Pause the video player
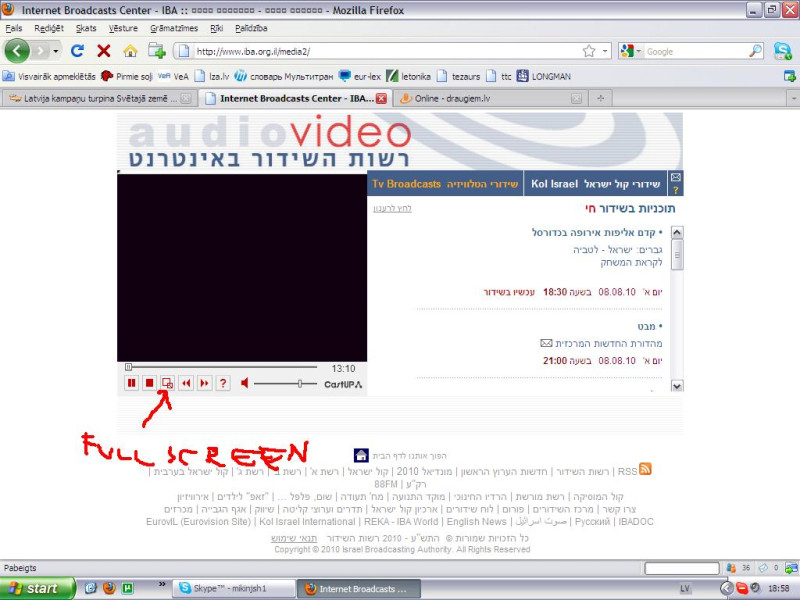 (132, 383)
